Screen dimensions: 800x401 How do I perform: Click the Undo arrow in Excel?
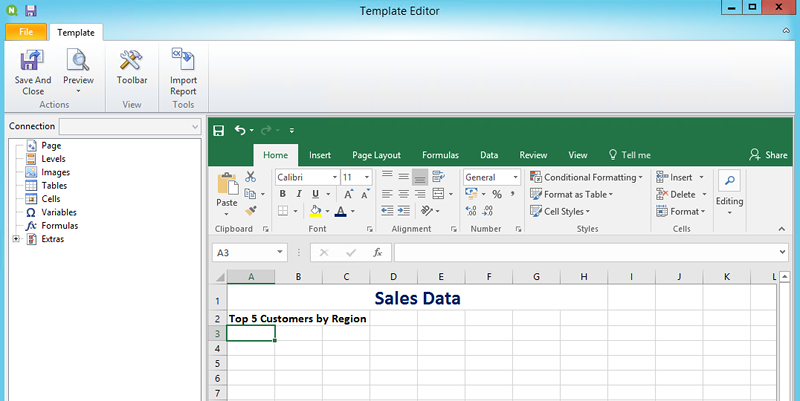(240, 130)
